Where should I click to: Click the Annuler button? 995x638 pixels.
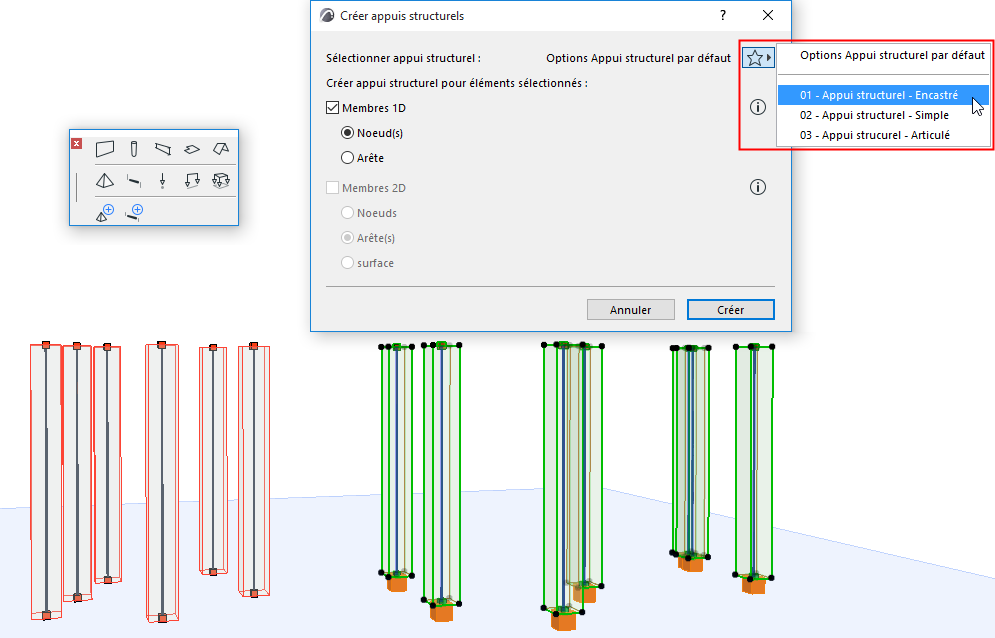[630, 310]
